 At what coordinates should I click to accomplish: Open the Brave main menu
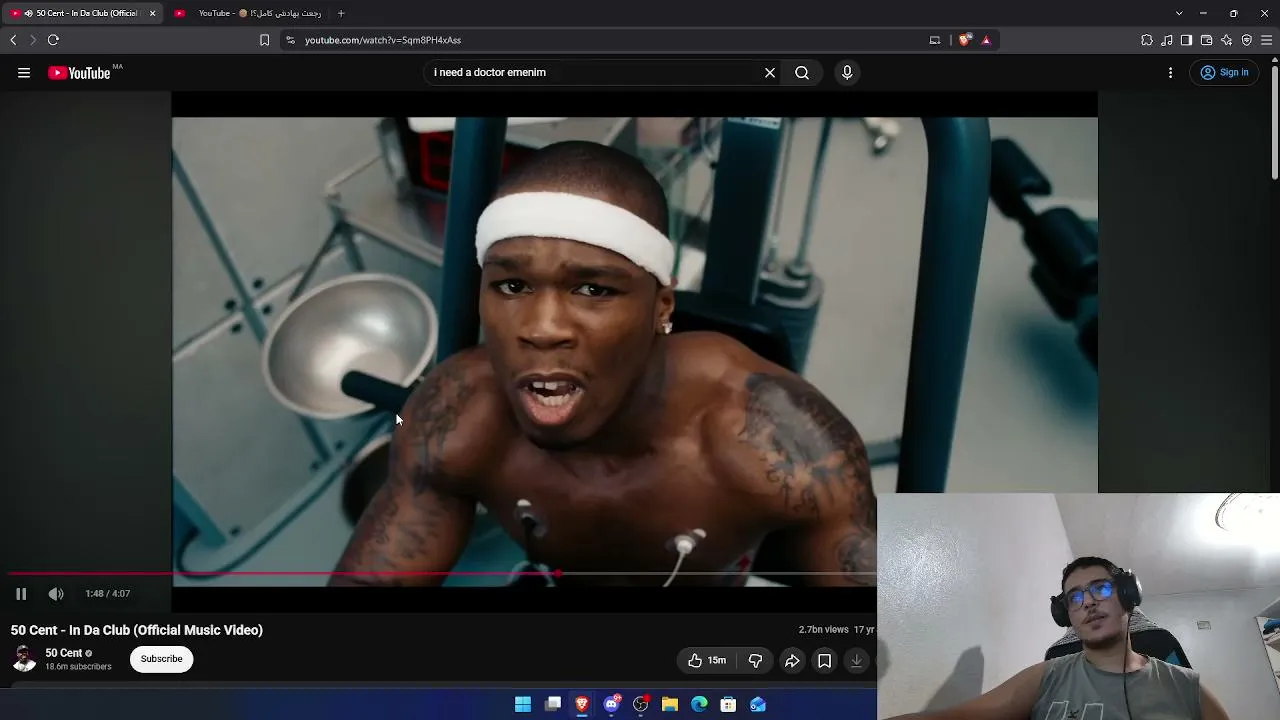1266,40
